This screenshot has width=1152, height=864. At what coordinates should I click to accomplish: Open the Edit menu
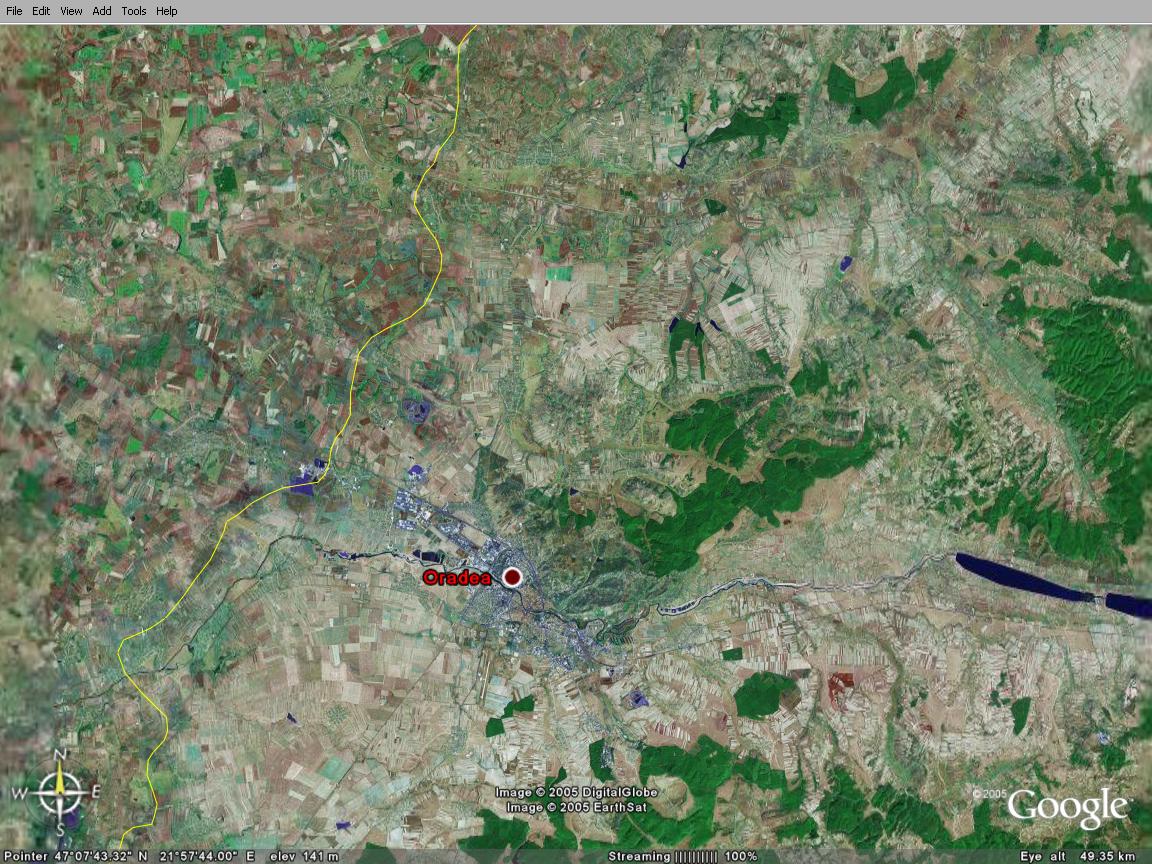tap(41, 11)
